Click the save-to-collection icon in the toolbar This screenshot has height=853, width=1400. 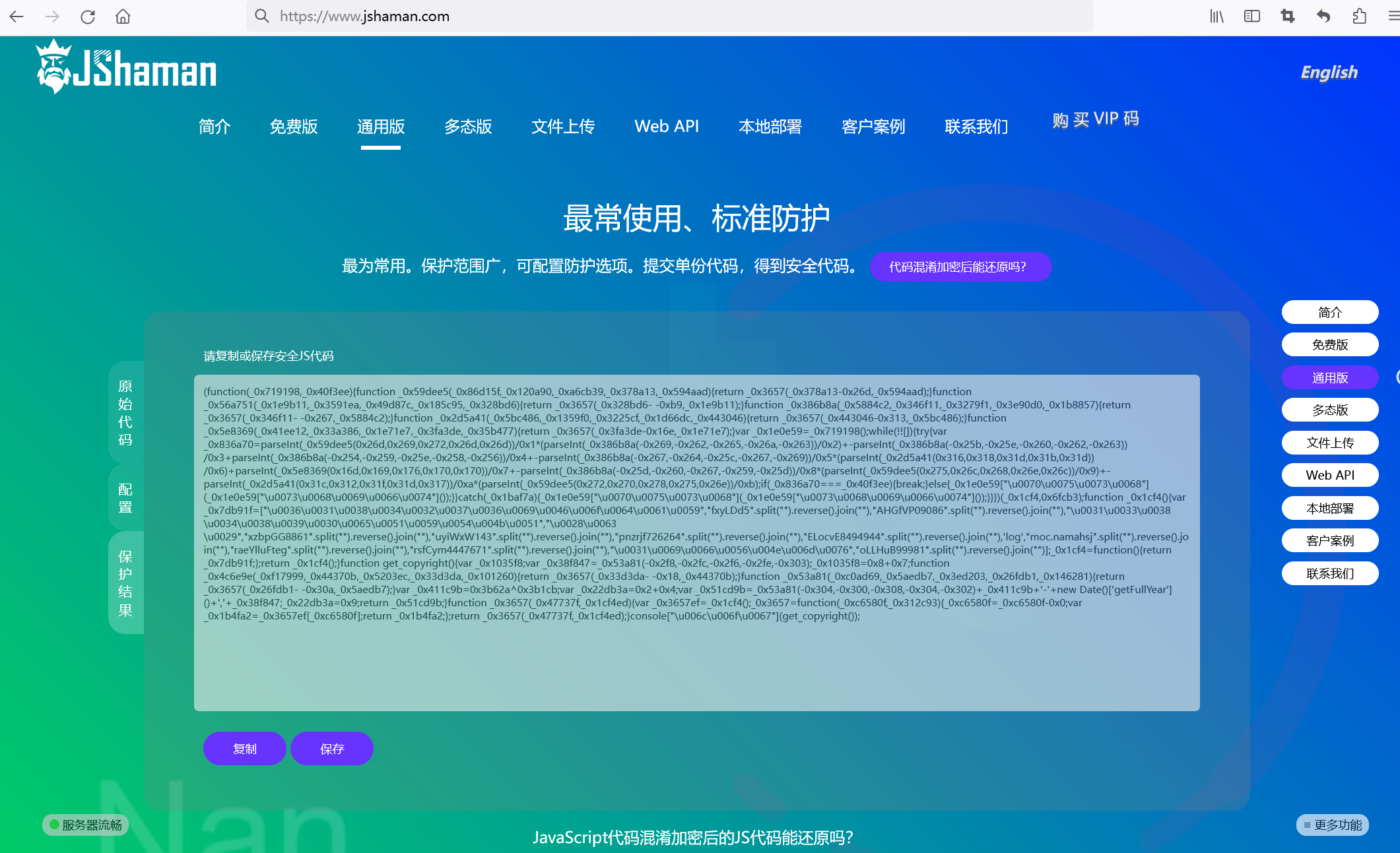(x=1358, y=16)
